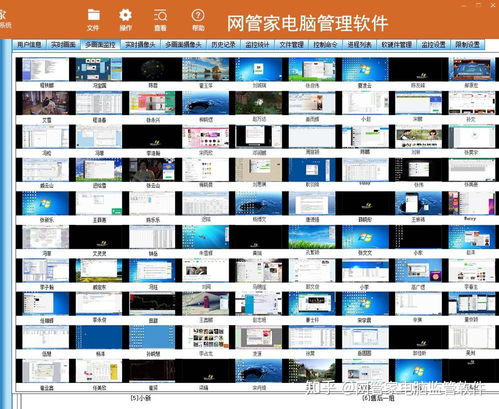The image size is (499, 409).
Task: Switch to the 用户信息 tab
Action: coord(29,44)
